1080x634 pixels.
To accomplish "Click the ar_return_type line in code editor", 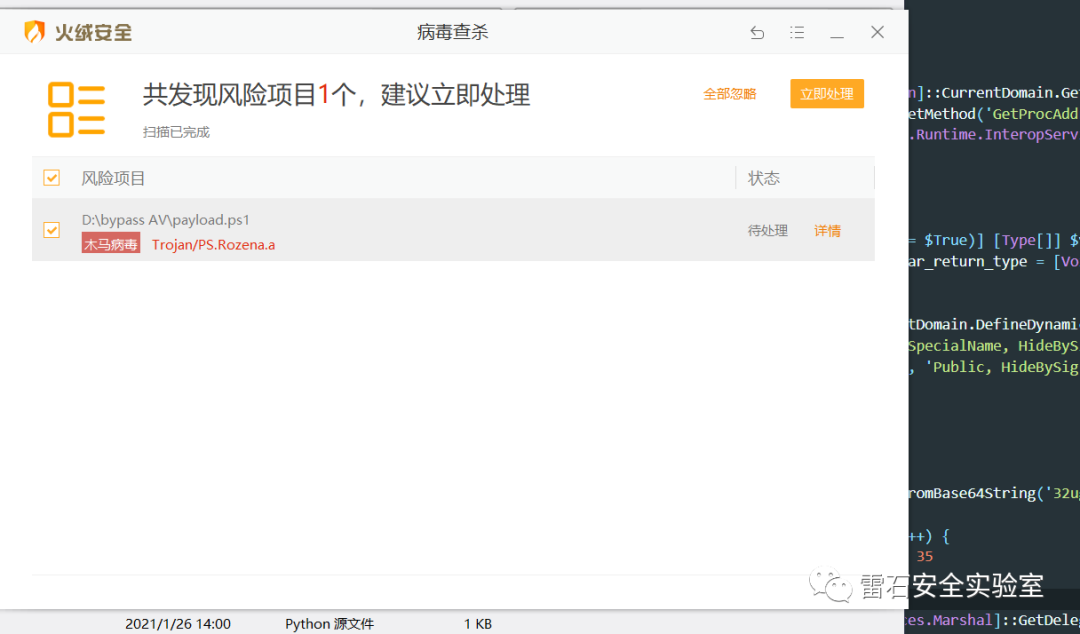I will (x=994, y=262).
